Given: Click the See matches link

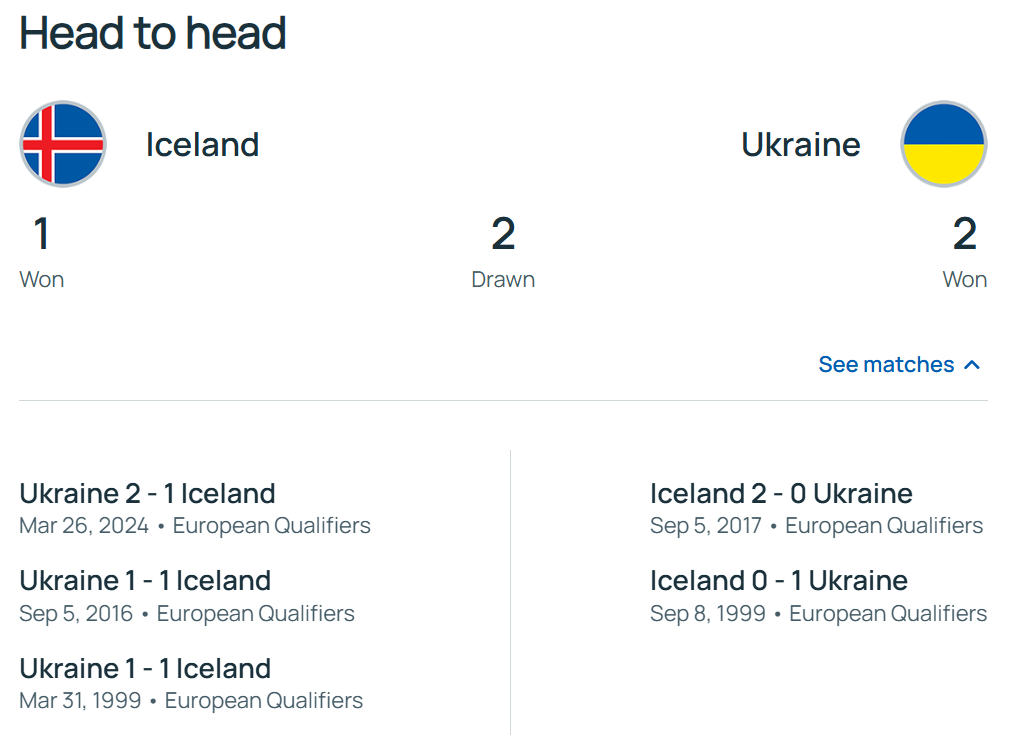Looking at the screenshot, I should coord(886,365).
